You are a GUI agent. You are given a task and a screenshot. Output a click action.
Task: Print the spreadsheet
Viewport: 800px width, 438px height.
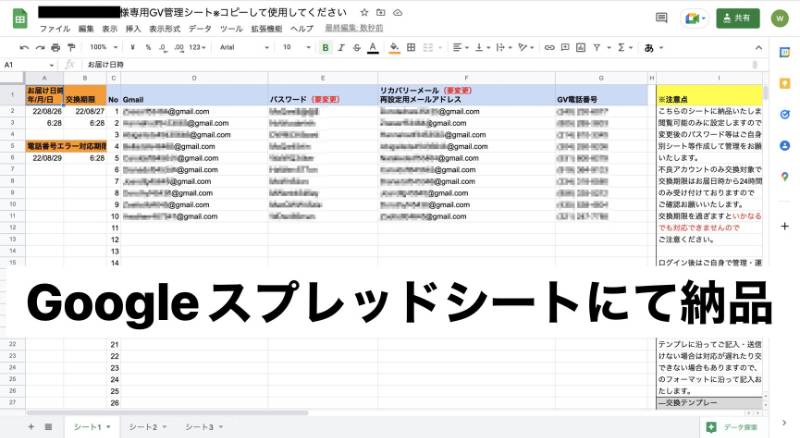56,47
